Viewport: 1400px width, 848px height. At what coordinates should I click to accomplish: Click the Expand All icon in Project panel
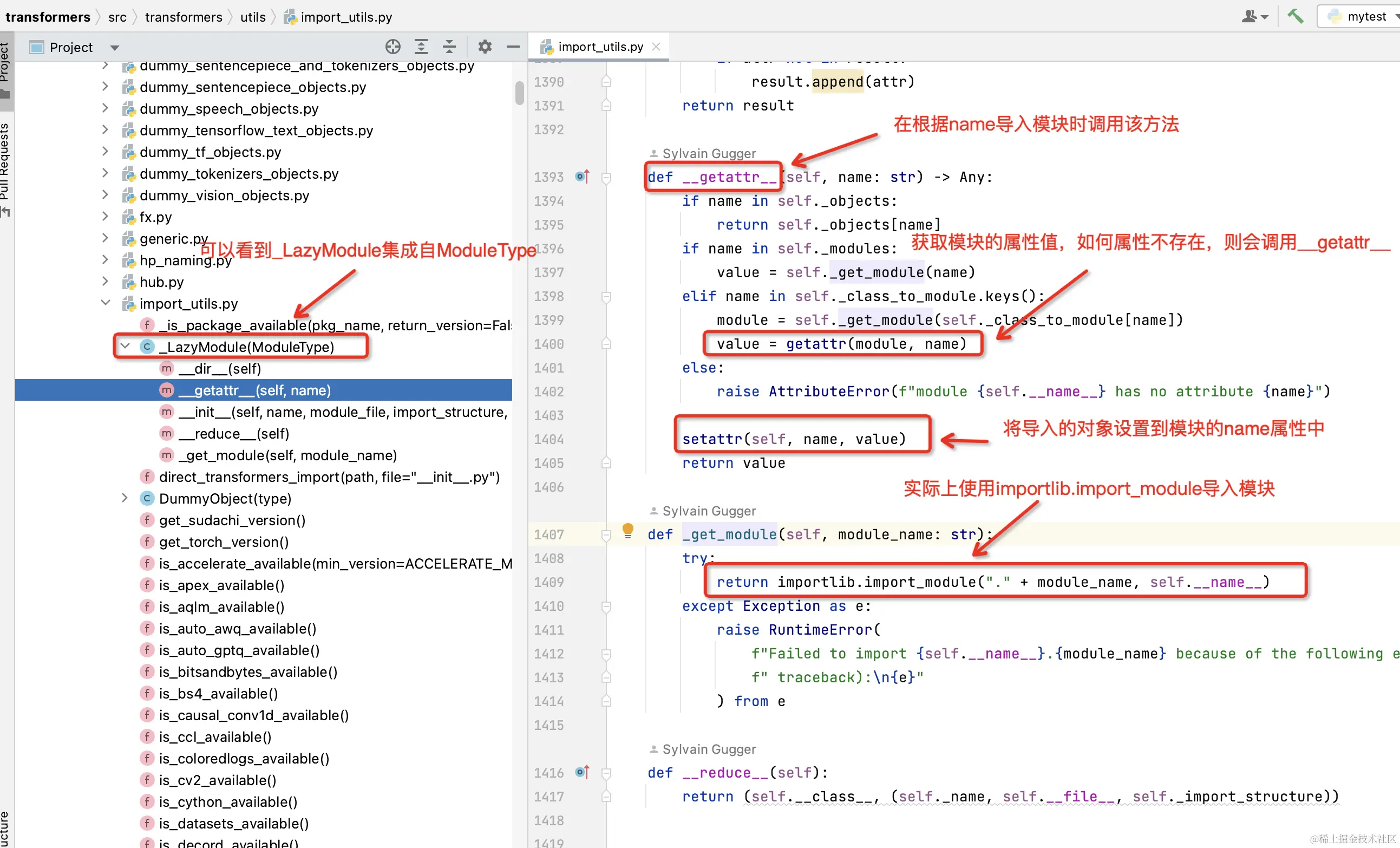tap(421, 47)
